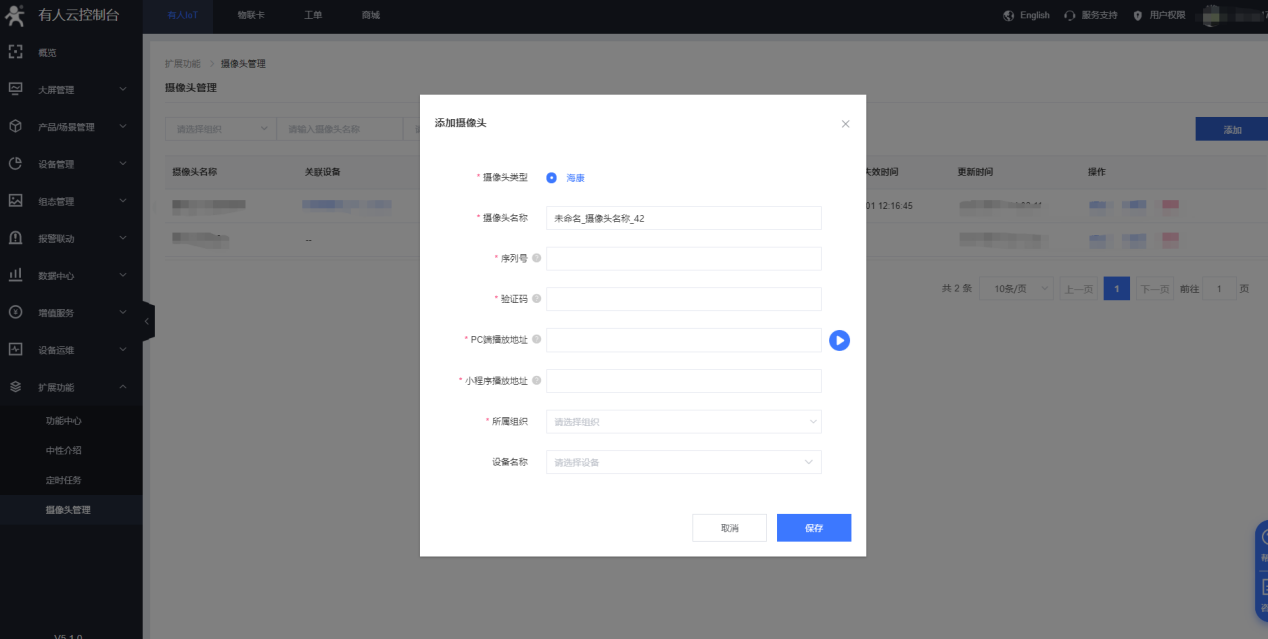Click the 取消 button
The width and height of the screenshot is (1268, 639).
[x=729, y=528]
